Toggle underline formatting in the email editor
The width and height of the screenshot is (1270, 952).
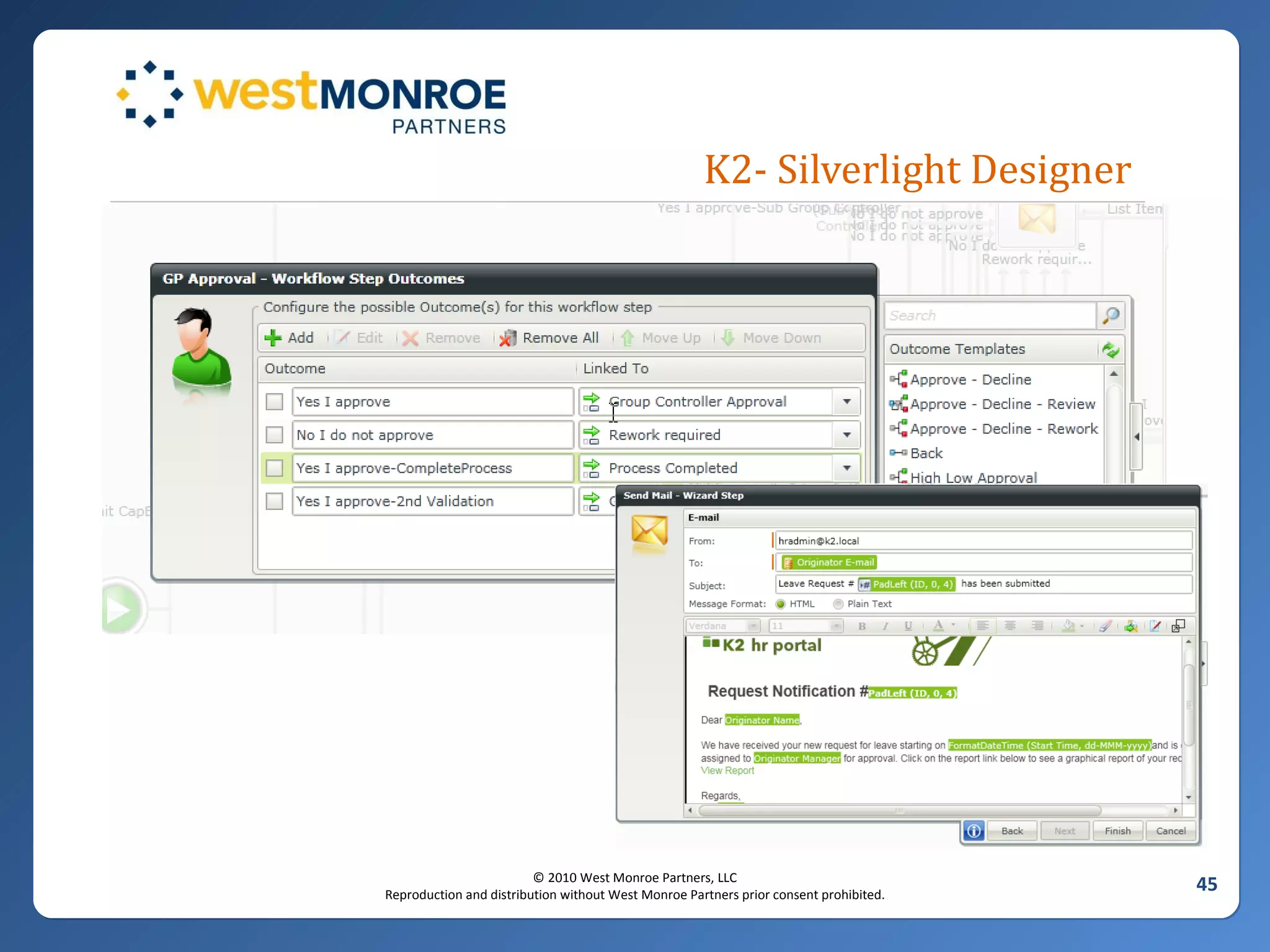pos(908,626)
